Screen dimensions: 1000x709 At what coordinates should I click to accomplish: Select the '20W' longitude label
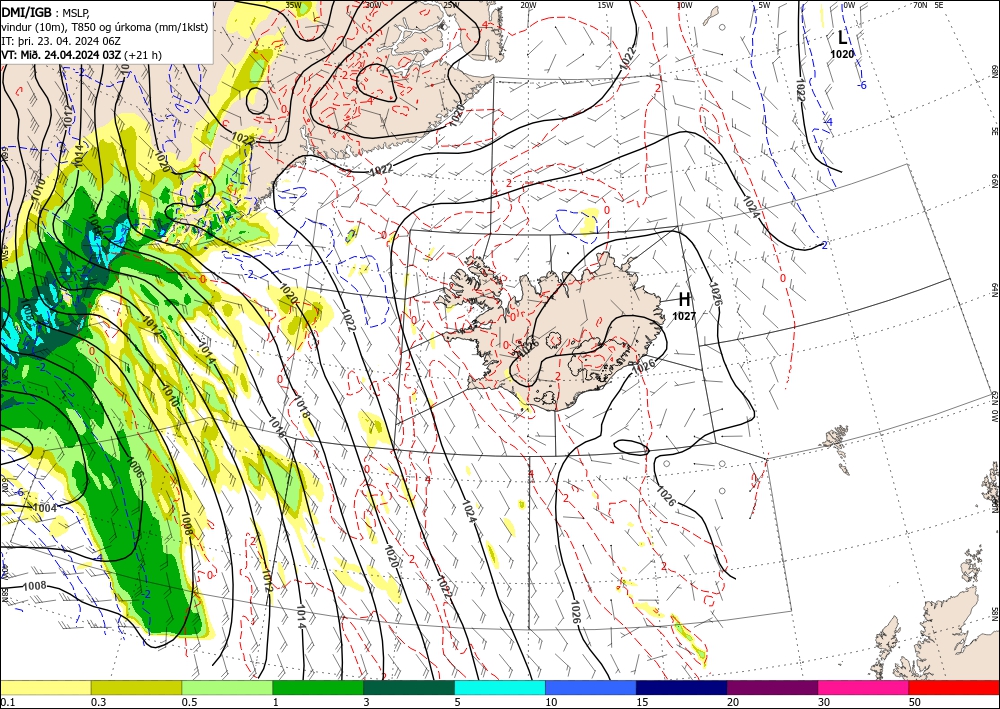528,5
